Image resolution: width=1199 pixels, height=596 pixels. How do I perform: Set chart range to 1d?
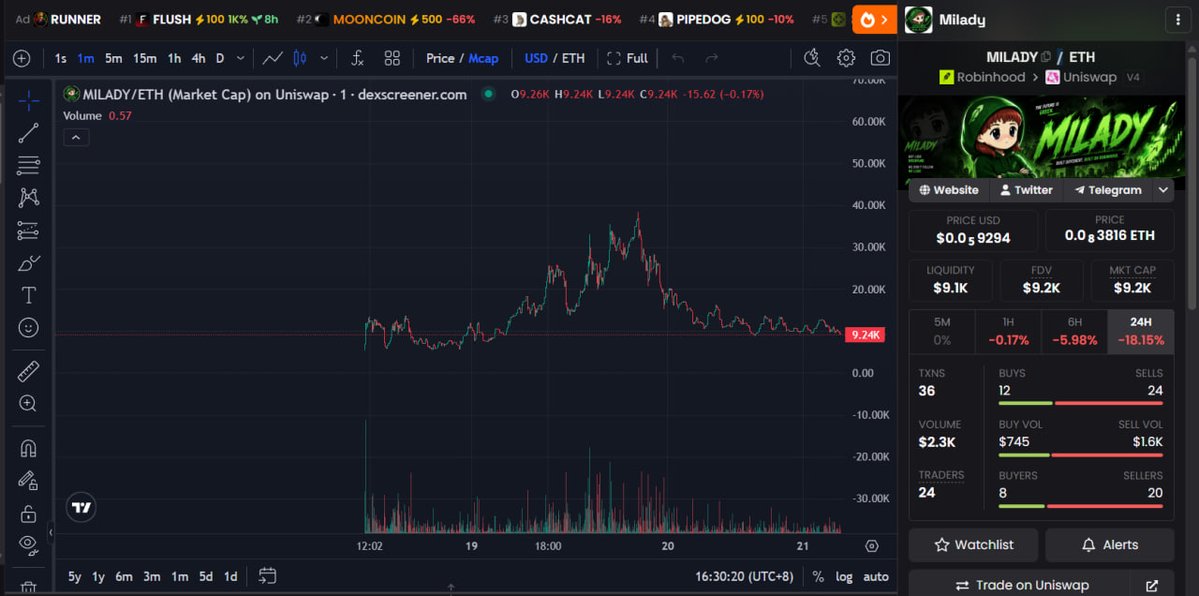230,576
